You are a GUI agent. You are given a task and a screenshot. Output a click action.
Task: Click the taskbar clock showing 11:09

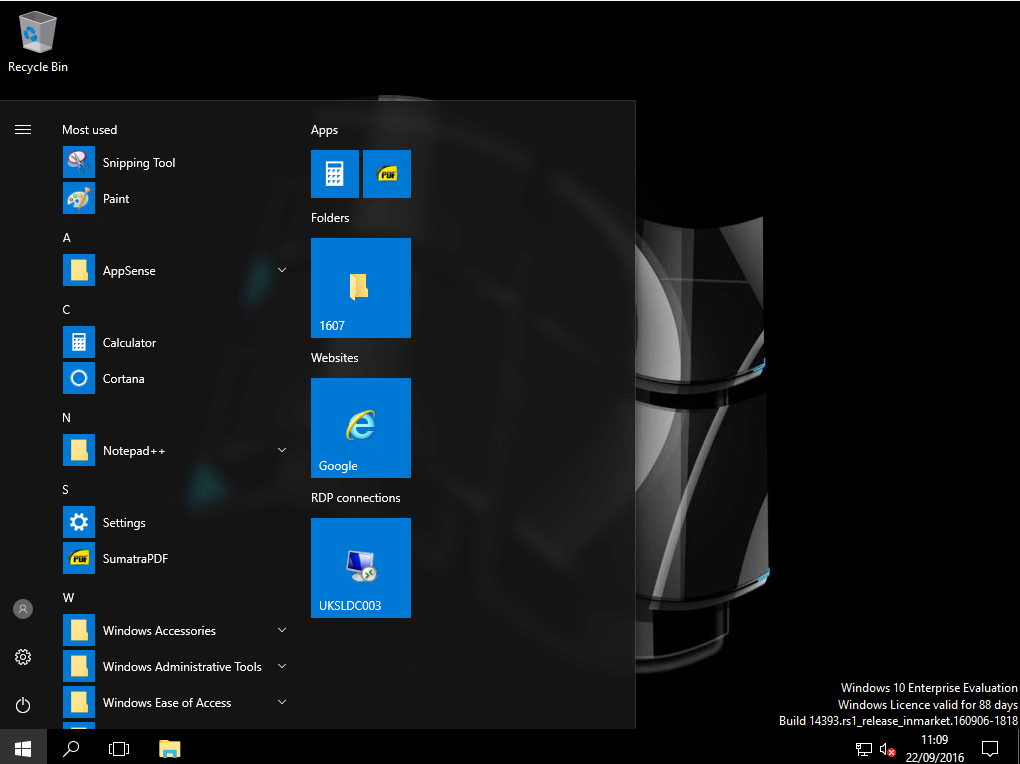coord(935,748)
